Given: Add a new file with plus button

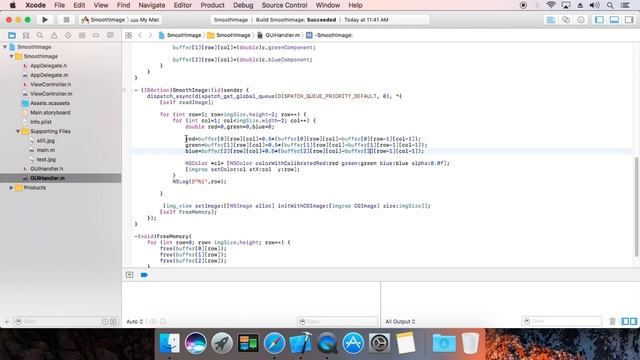Looking at the screenshot, I should pos(6,322).
